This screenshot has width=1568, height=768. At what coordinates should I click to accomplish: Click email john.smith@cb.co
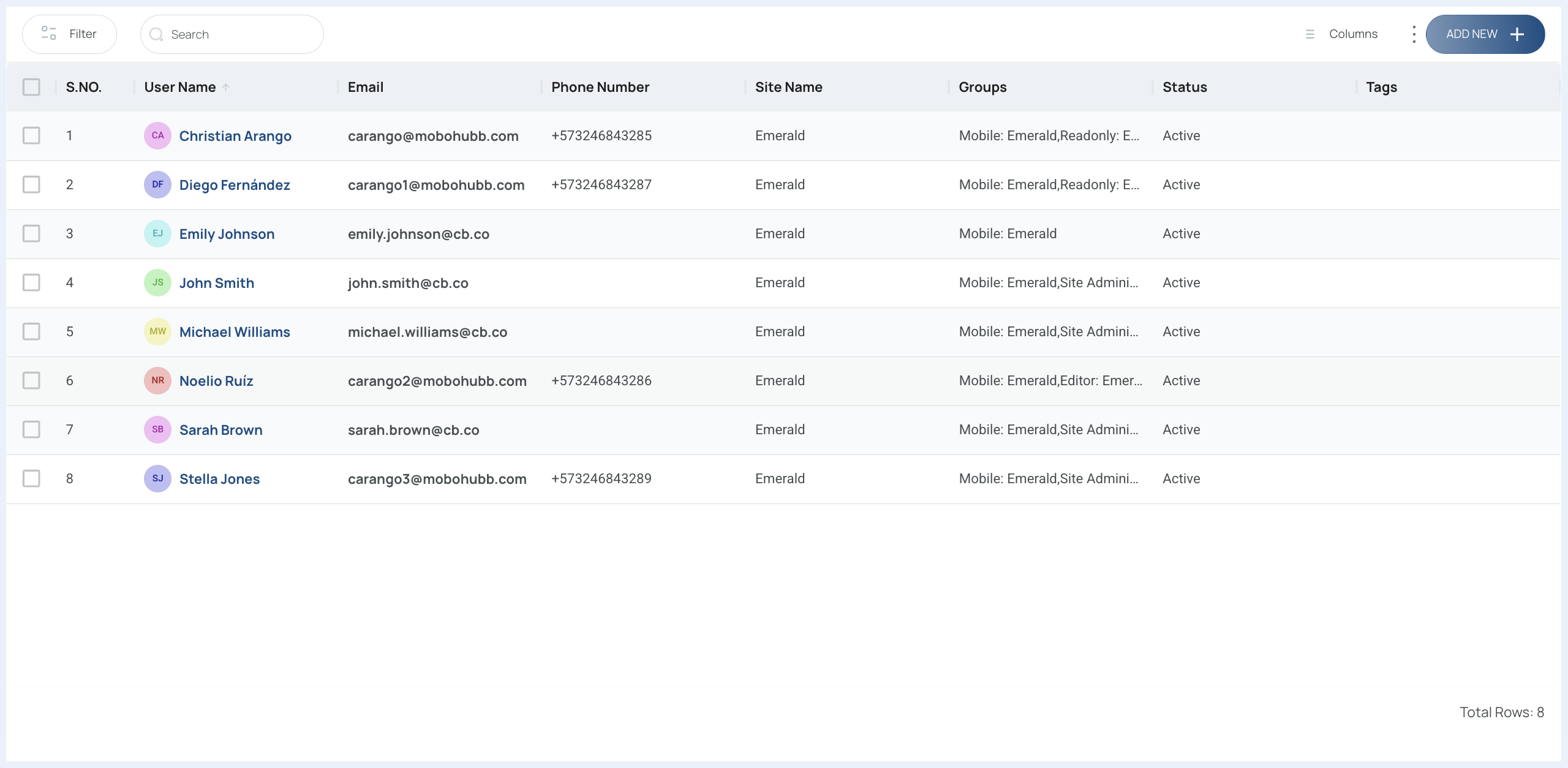[x=408, y=283]
